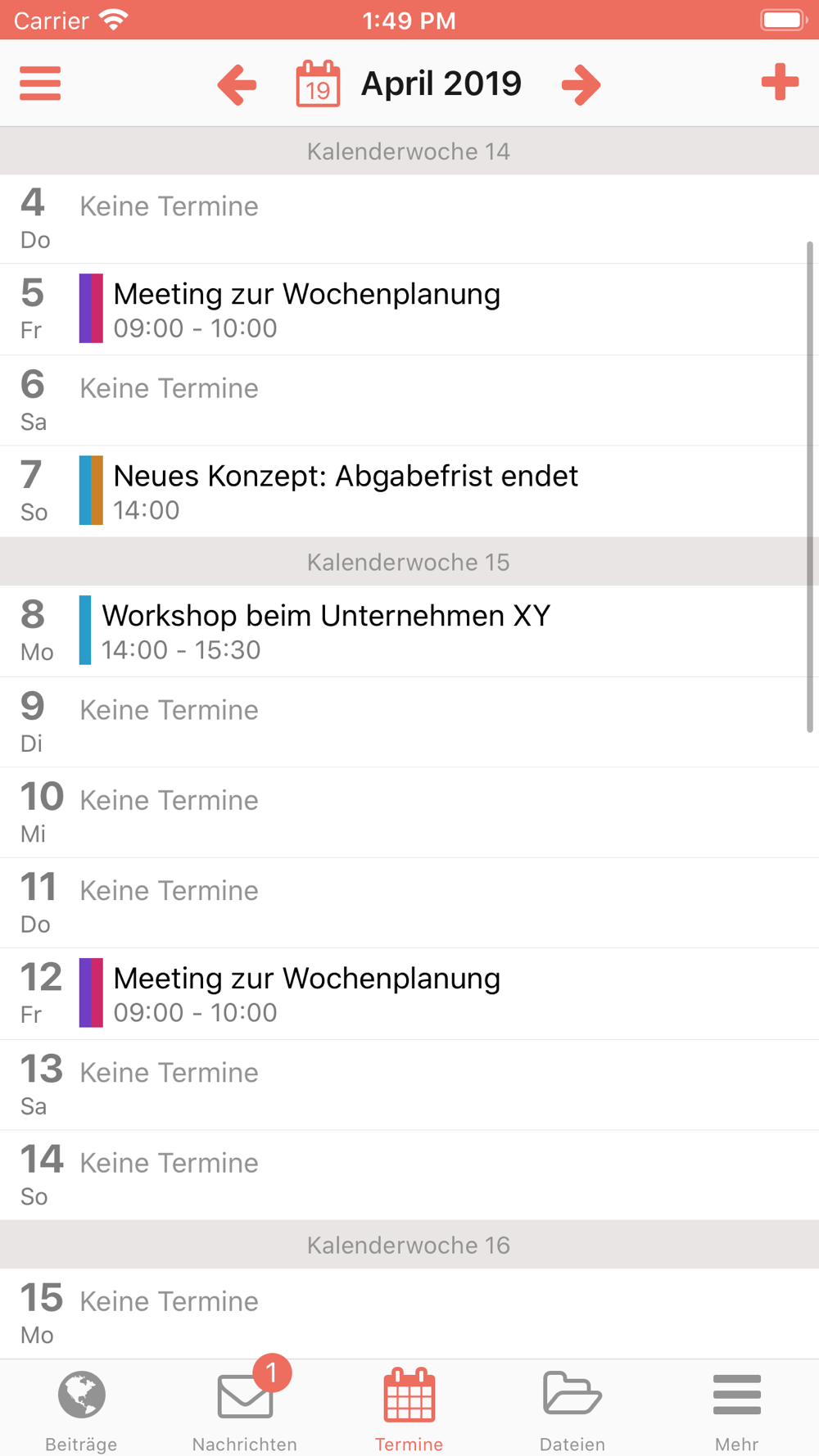Tap the Kalenderwoche 15 section header
Image resolution: width=819 pixels, height=1456 pixels.
pos(409,562)
